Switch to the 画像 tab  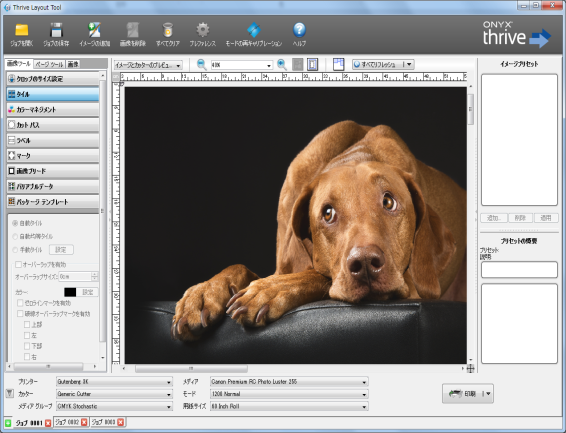tap(73, 64)
